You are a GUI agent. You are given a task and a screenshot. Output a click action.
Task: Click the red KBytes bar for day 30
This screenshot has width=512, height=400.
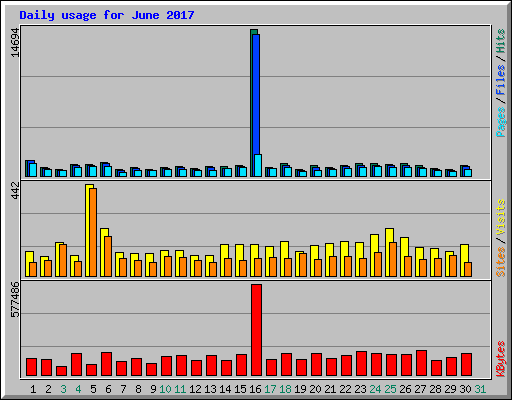point(466,365)
